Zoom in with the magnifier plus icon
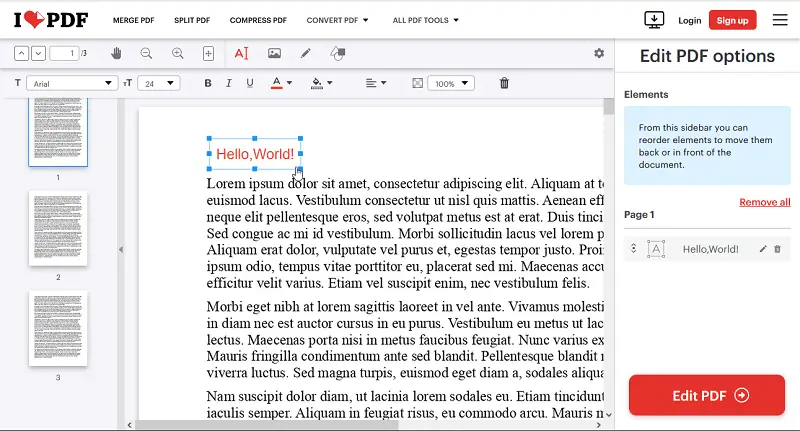Screen dimensions: 800x431 (178, 53)
